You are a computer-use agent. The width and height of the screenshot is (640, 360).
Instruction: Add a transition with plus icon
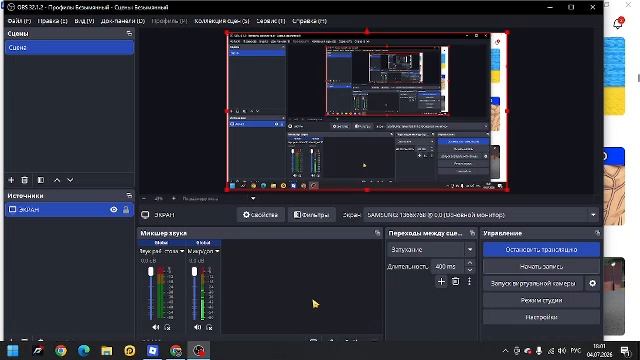click(x=441, y=282)
